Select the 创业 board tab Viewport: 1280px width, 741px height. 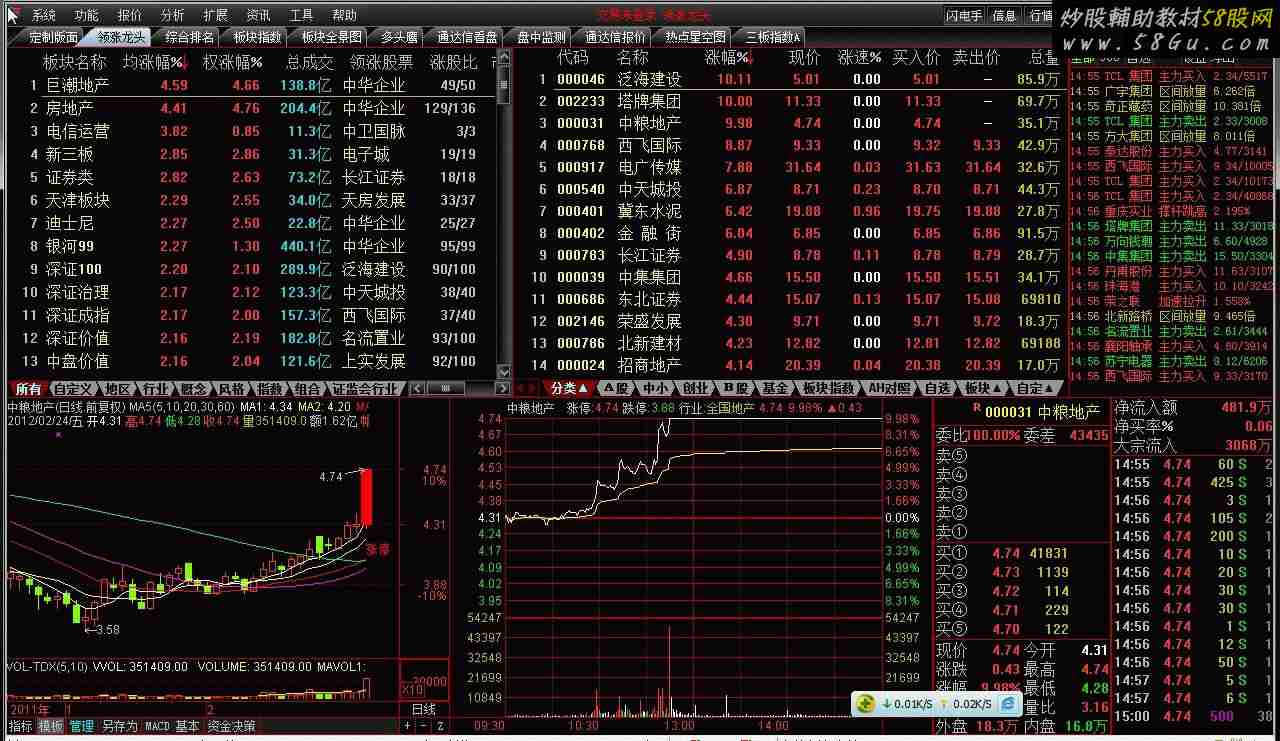click(695, 388)
